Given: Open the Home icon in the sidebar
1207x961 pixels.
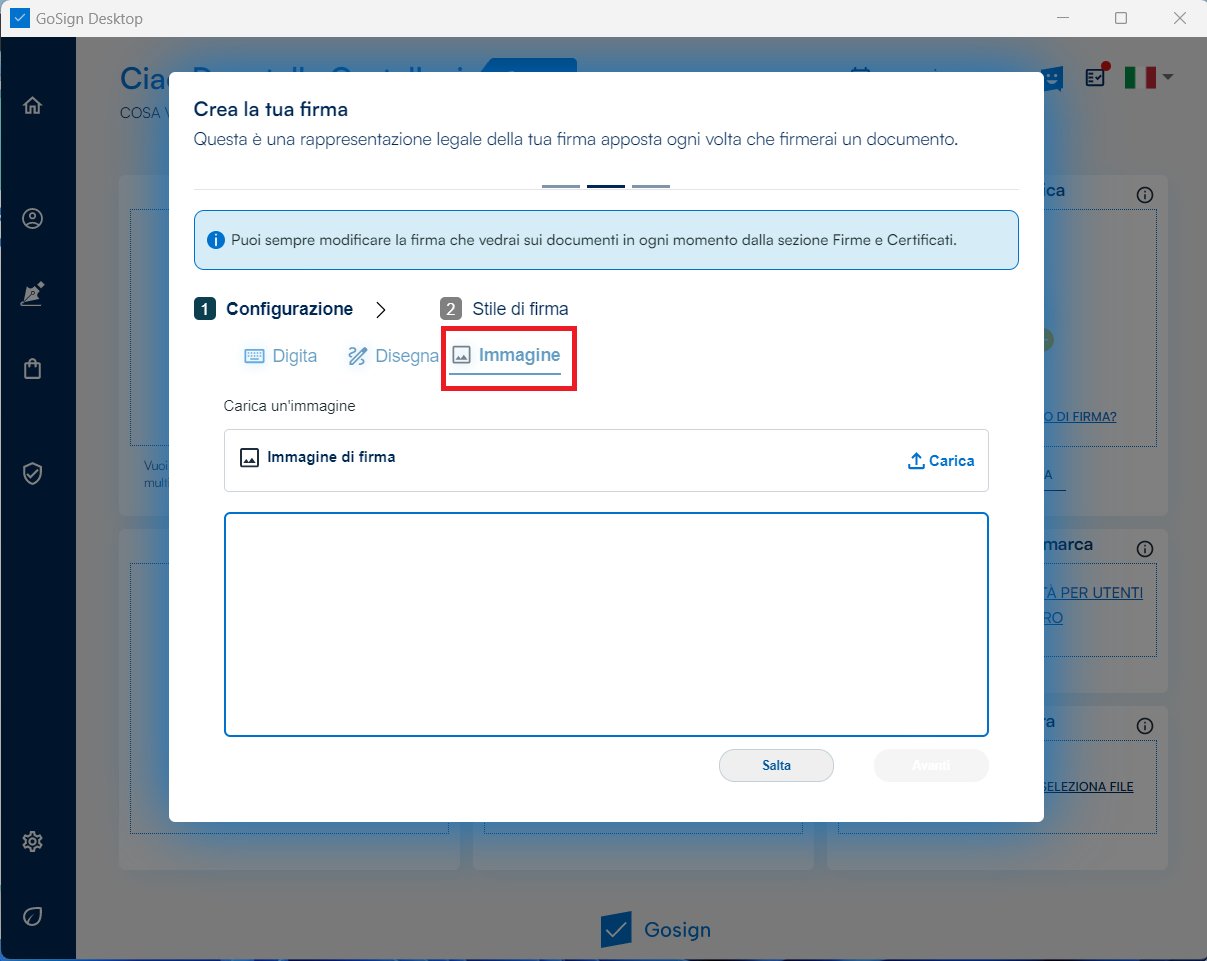Looking at the screenshot, I should (x=33, y=106).
